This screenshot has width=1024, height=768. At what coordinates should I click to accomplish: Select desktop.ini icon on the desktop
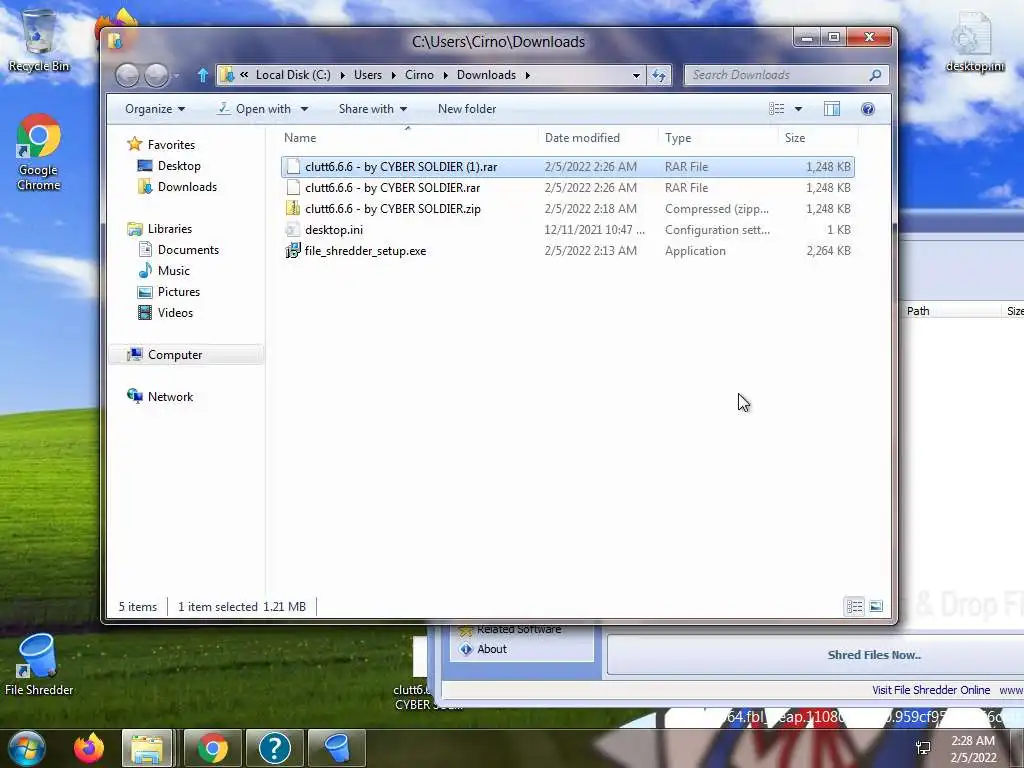point(974,40)
